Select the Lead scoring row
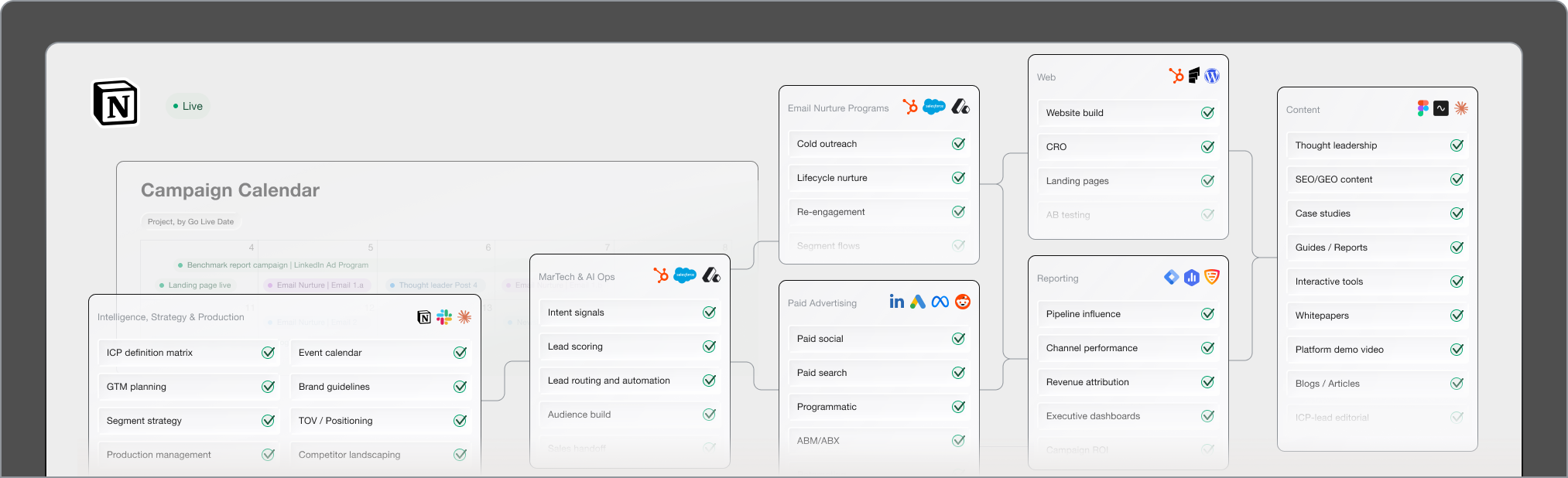The width and height of the screenshot is (1568, 478). (630, 347)
